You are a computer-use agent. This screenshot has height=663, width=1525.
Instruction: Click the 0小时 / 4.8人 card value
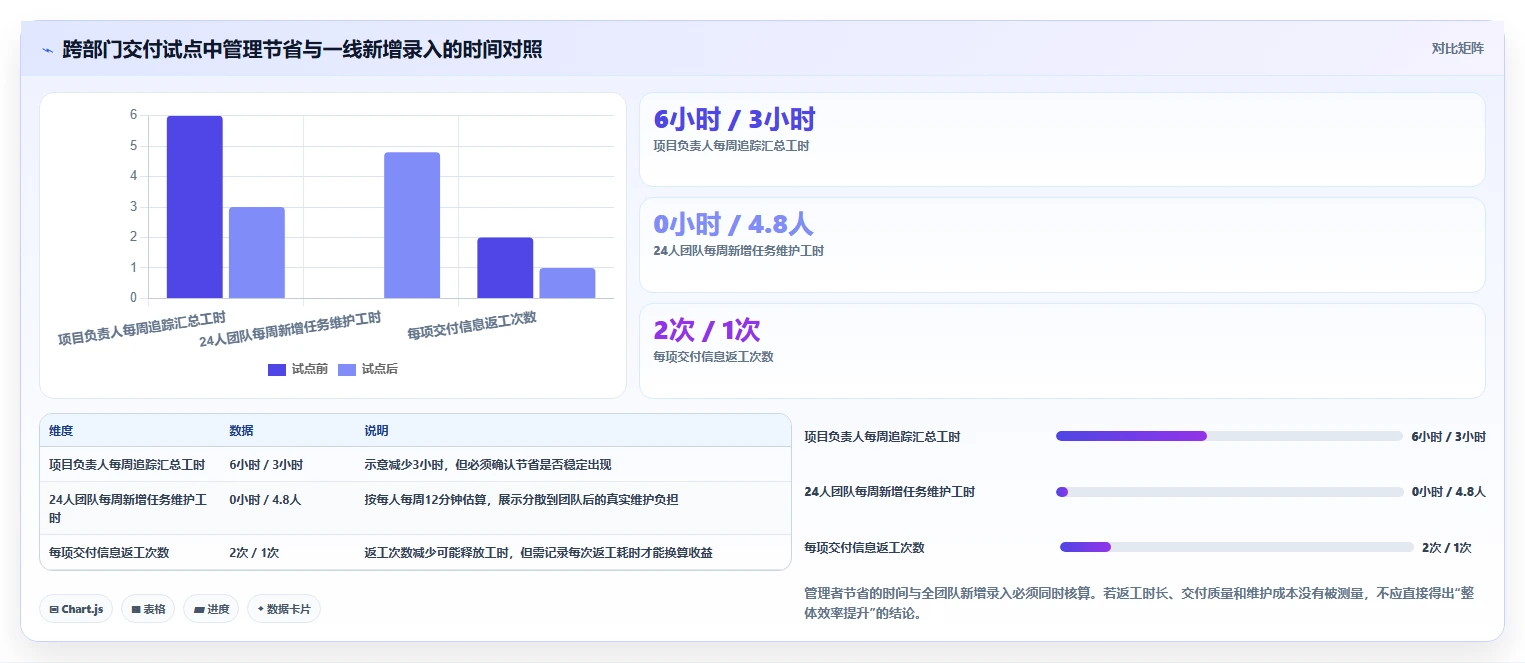click(733, 225)
